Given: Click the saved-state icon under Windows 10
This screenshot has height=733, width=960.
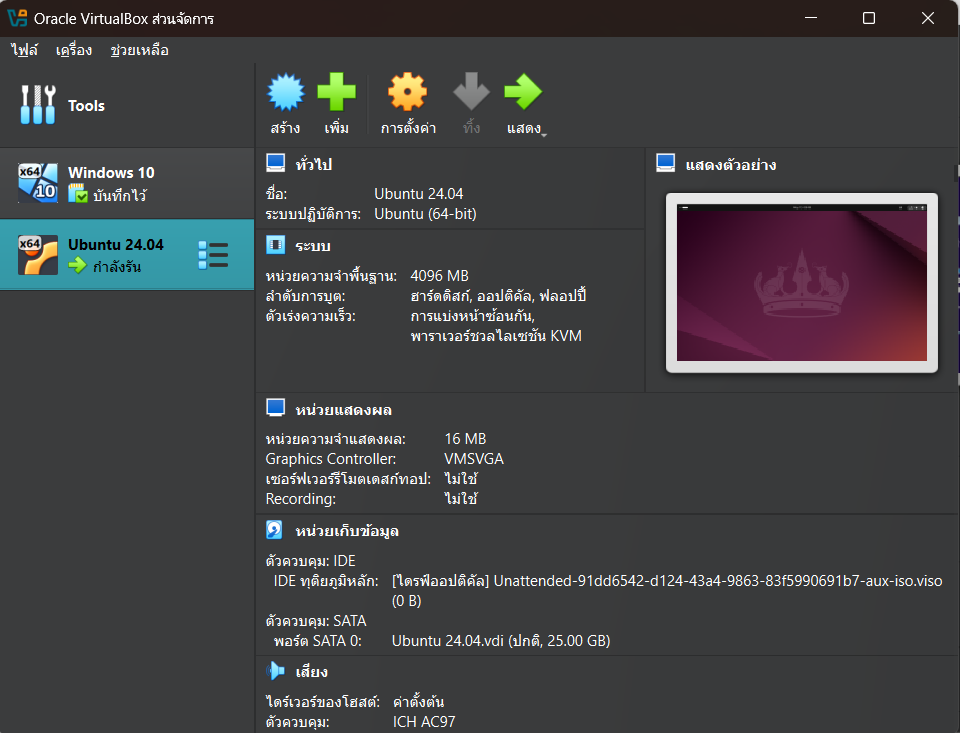Looking at the screenshot, I should coord(78,194).
